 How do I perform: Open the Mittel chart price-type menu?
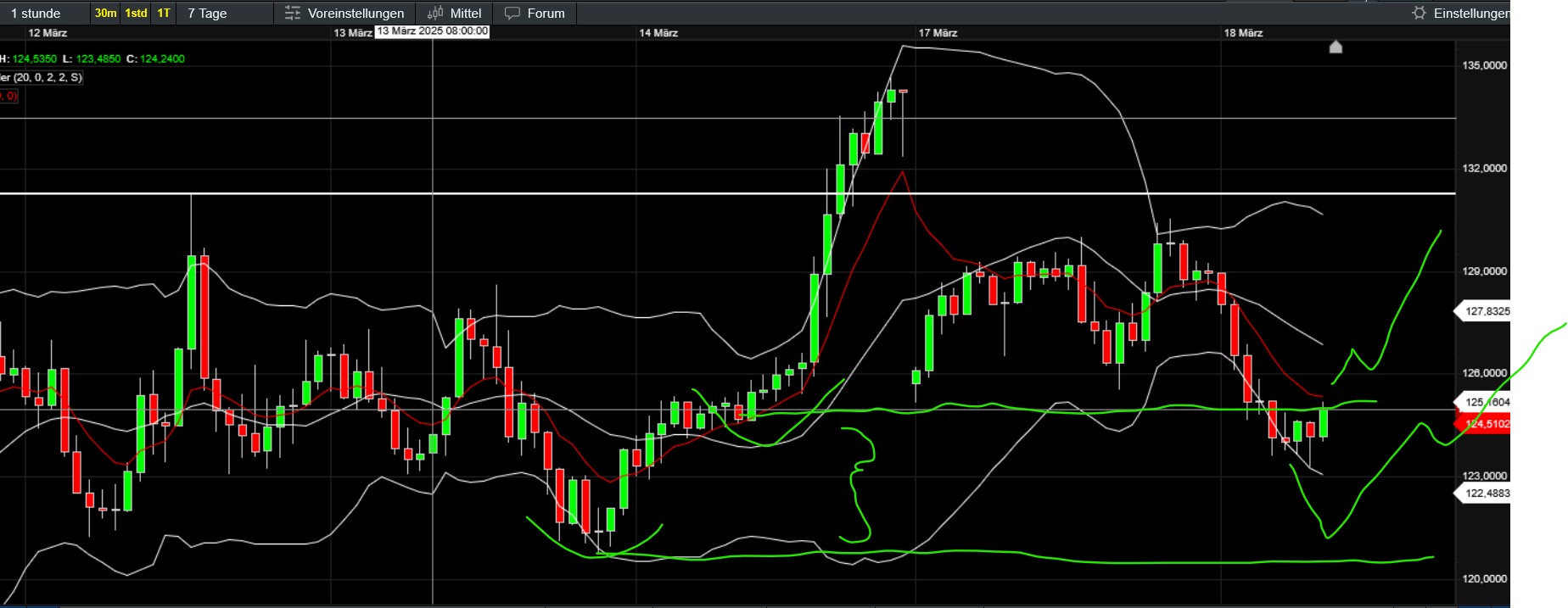(455, 13)
